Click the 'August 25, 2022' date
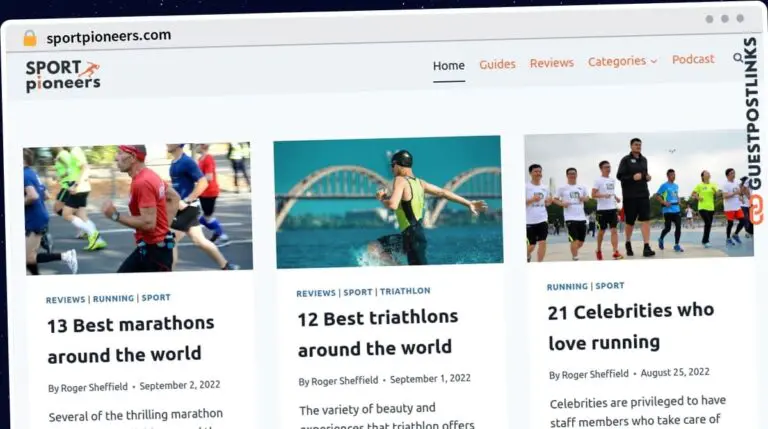768x429 pixels. click(675, 373)
